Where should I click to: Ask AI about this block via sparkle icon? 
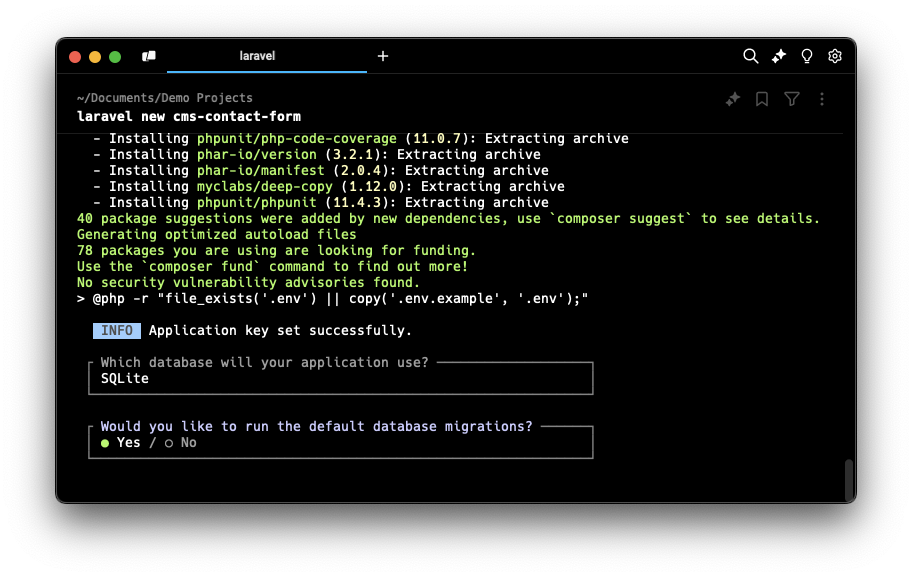pos(733,99)
